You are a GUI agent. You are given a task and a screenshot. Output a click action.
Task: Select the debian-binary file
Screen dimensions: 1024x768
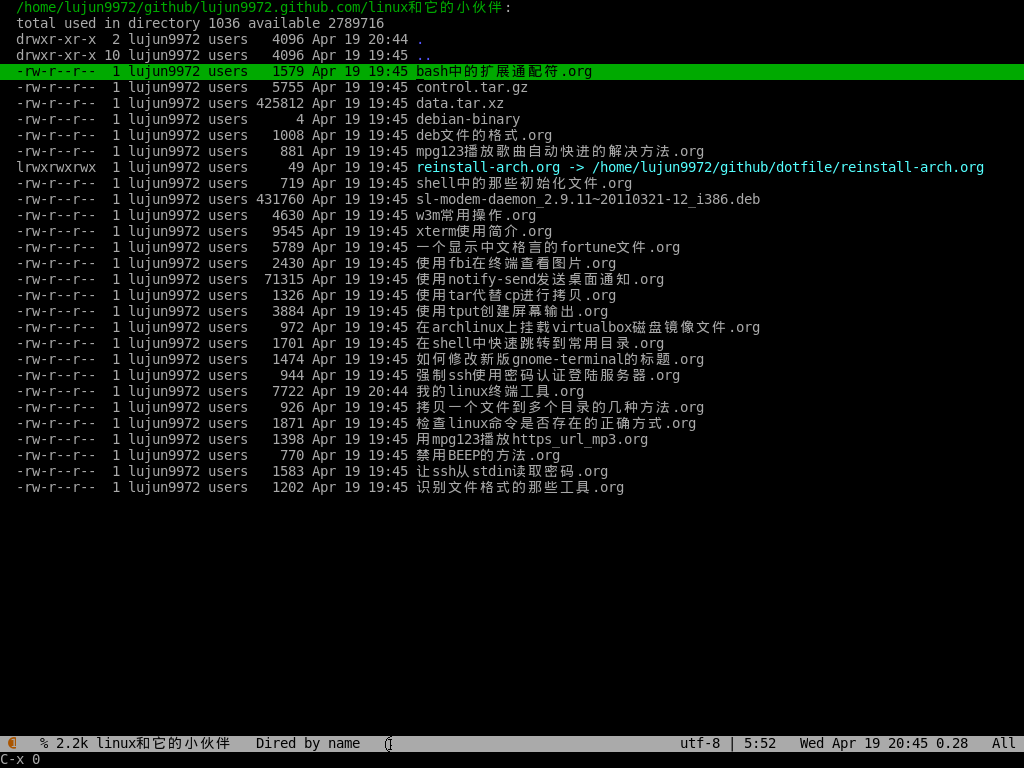[x=467, y=119]
